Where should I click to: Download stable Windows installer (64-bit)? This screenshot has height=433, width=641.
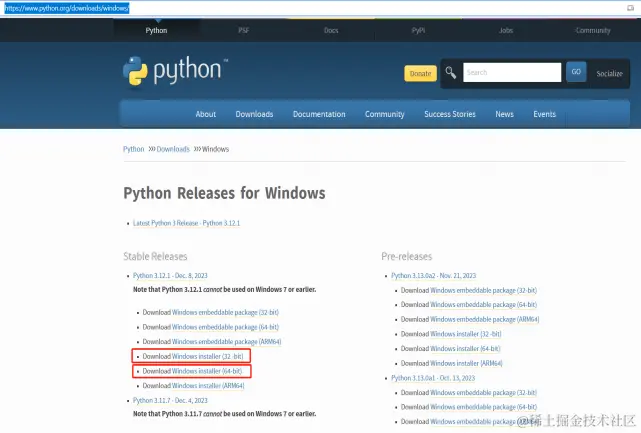click(207, 371)
